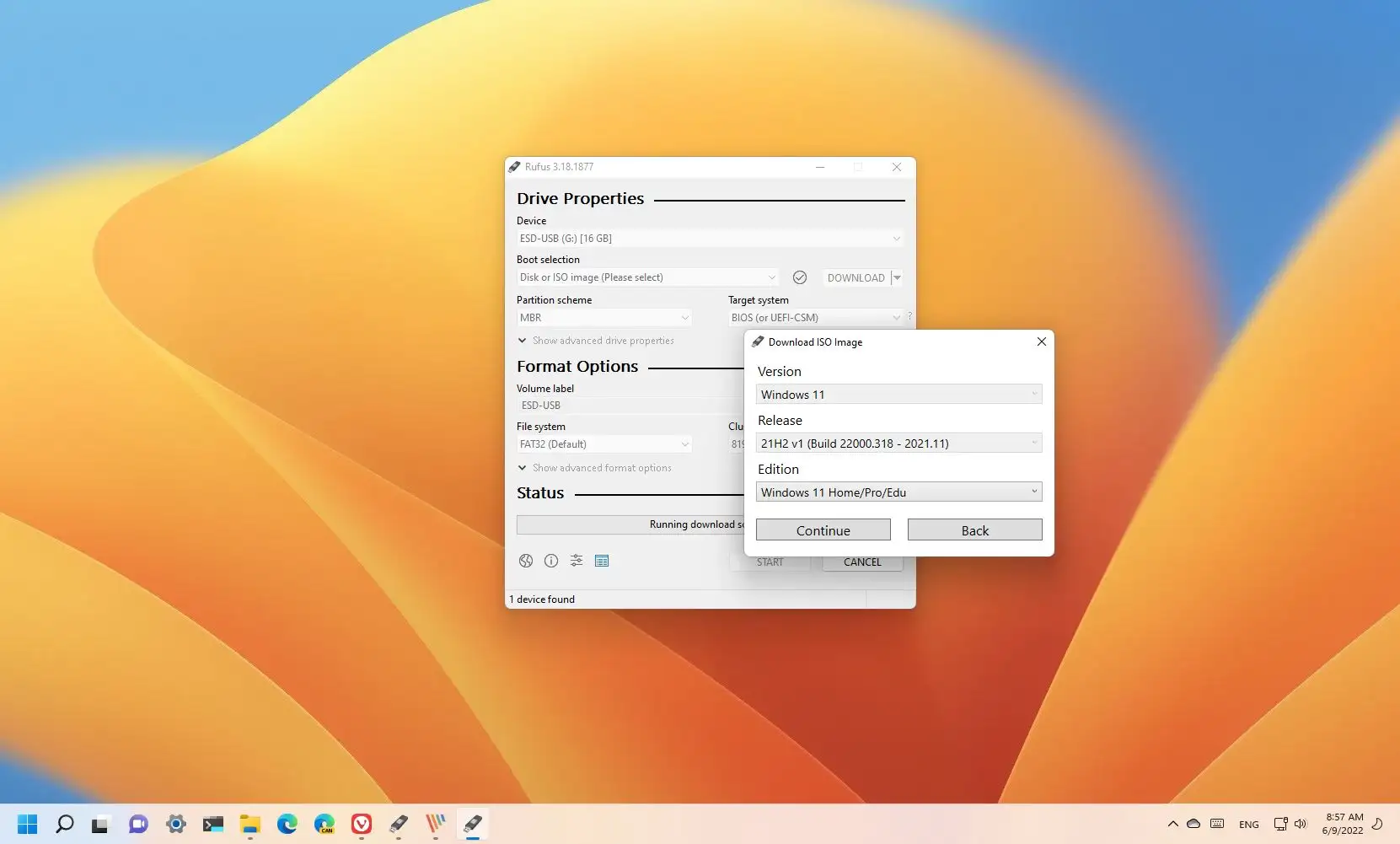Open taskbar Search
This screenshot has height=844, width=1400.
tap(65, 824)
